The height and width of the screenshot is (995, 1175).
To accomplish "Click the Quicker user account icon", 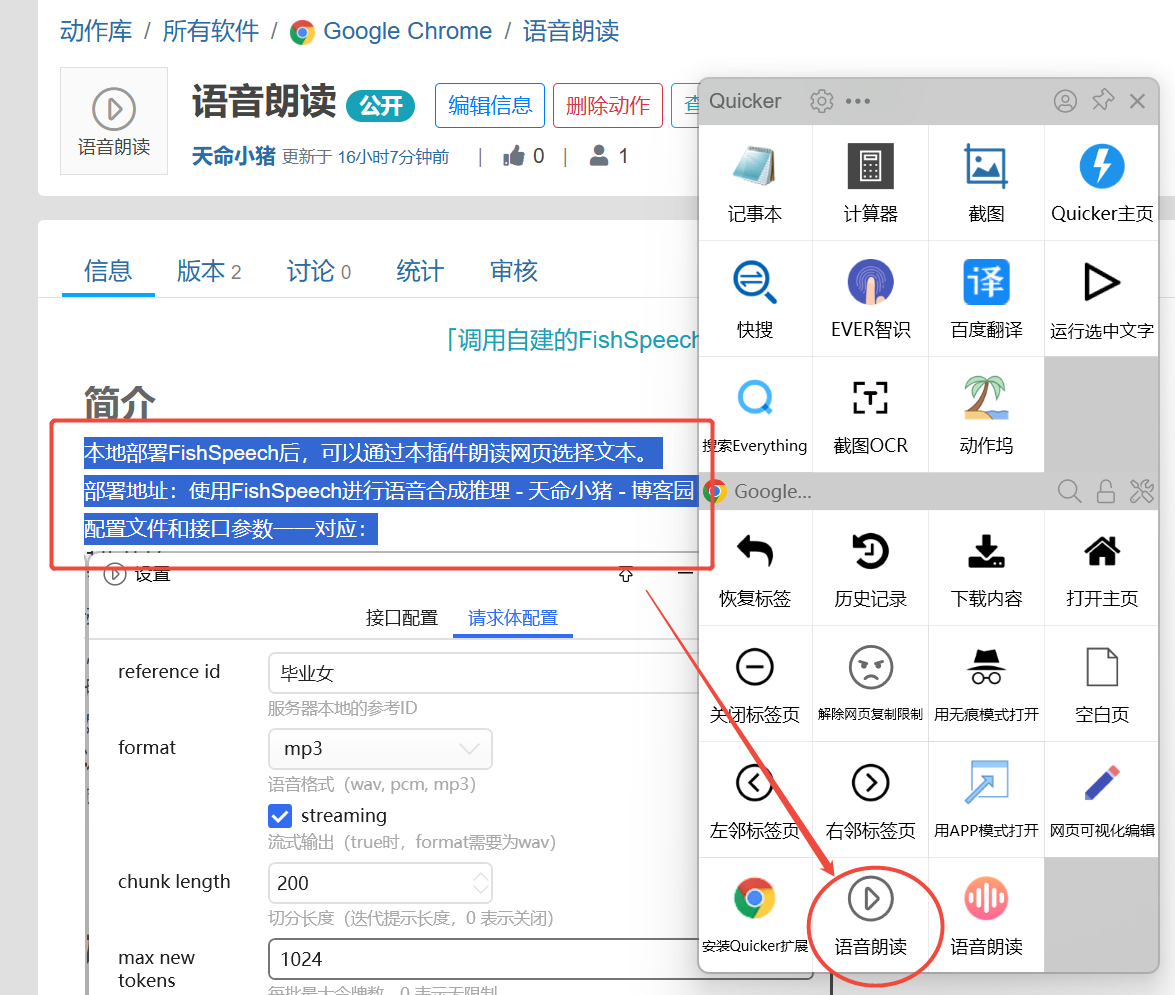I will click(1065, 100).
